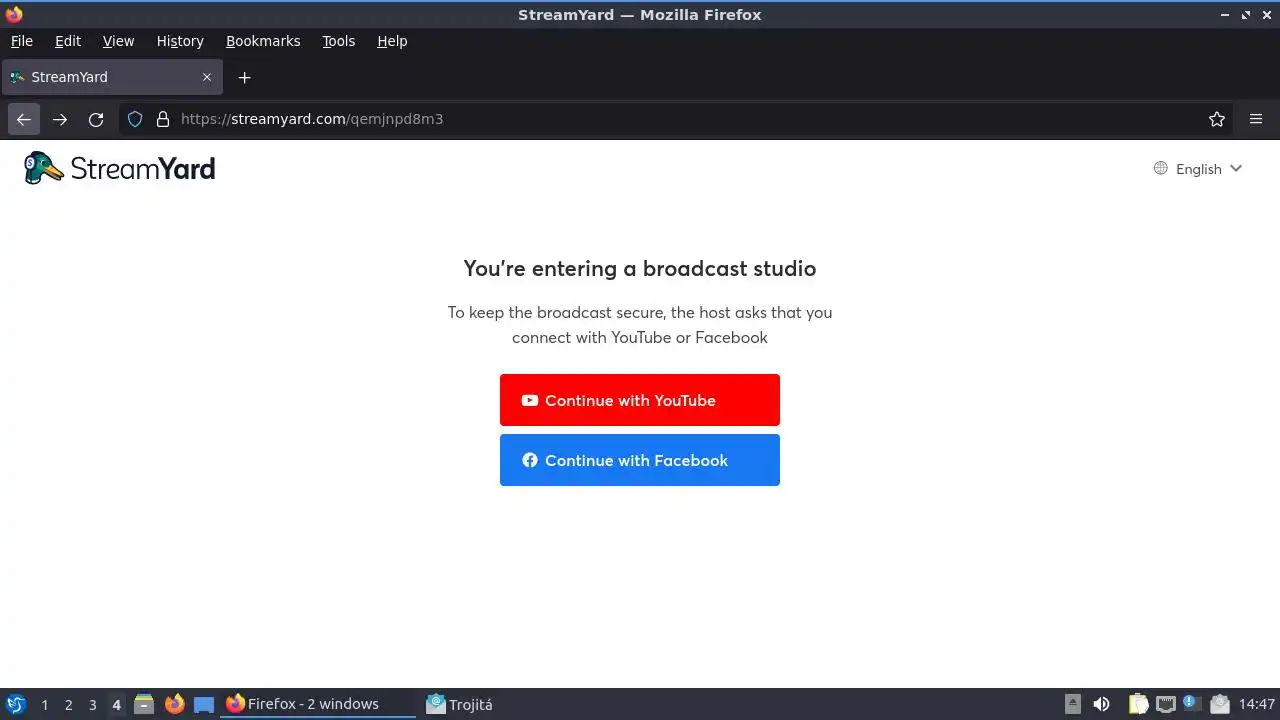Launch the file manager from the panel
1280x720 pixels.
(x=144, y=704)
